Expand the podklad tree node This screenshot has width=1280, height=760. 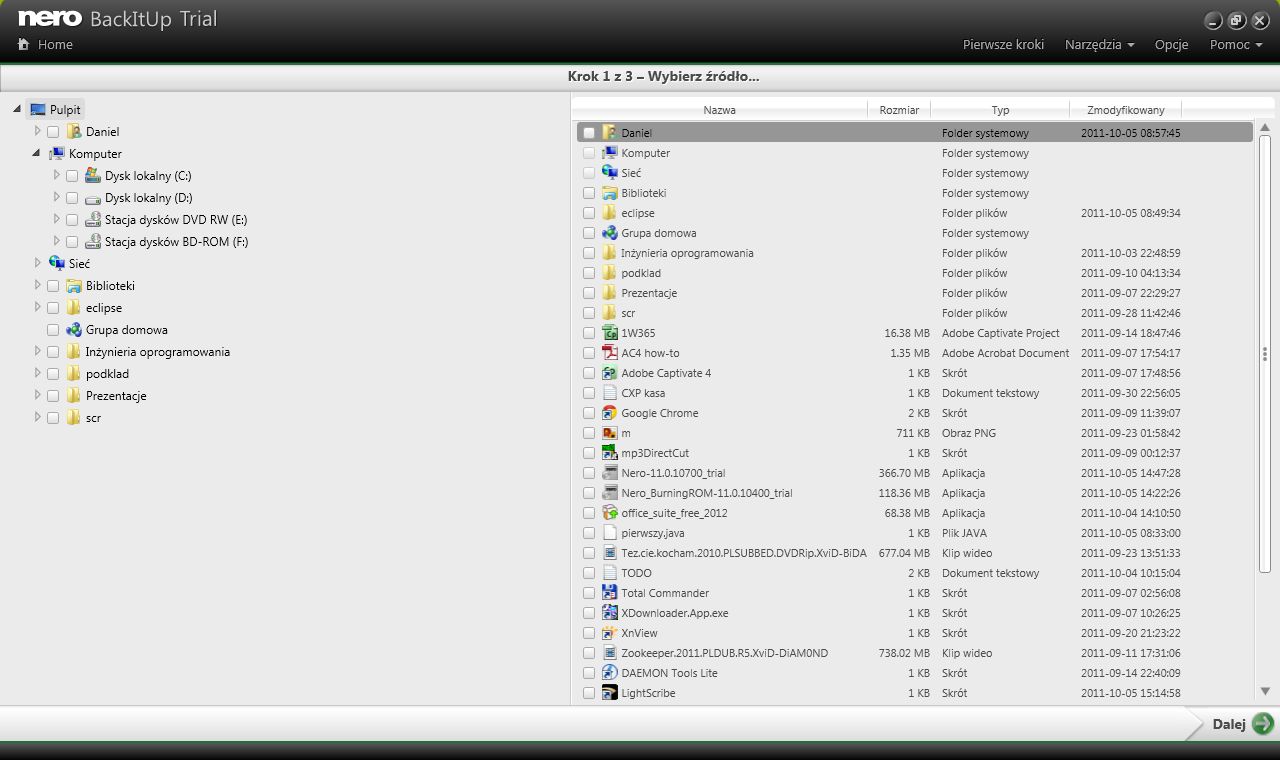pos(37,373)
